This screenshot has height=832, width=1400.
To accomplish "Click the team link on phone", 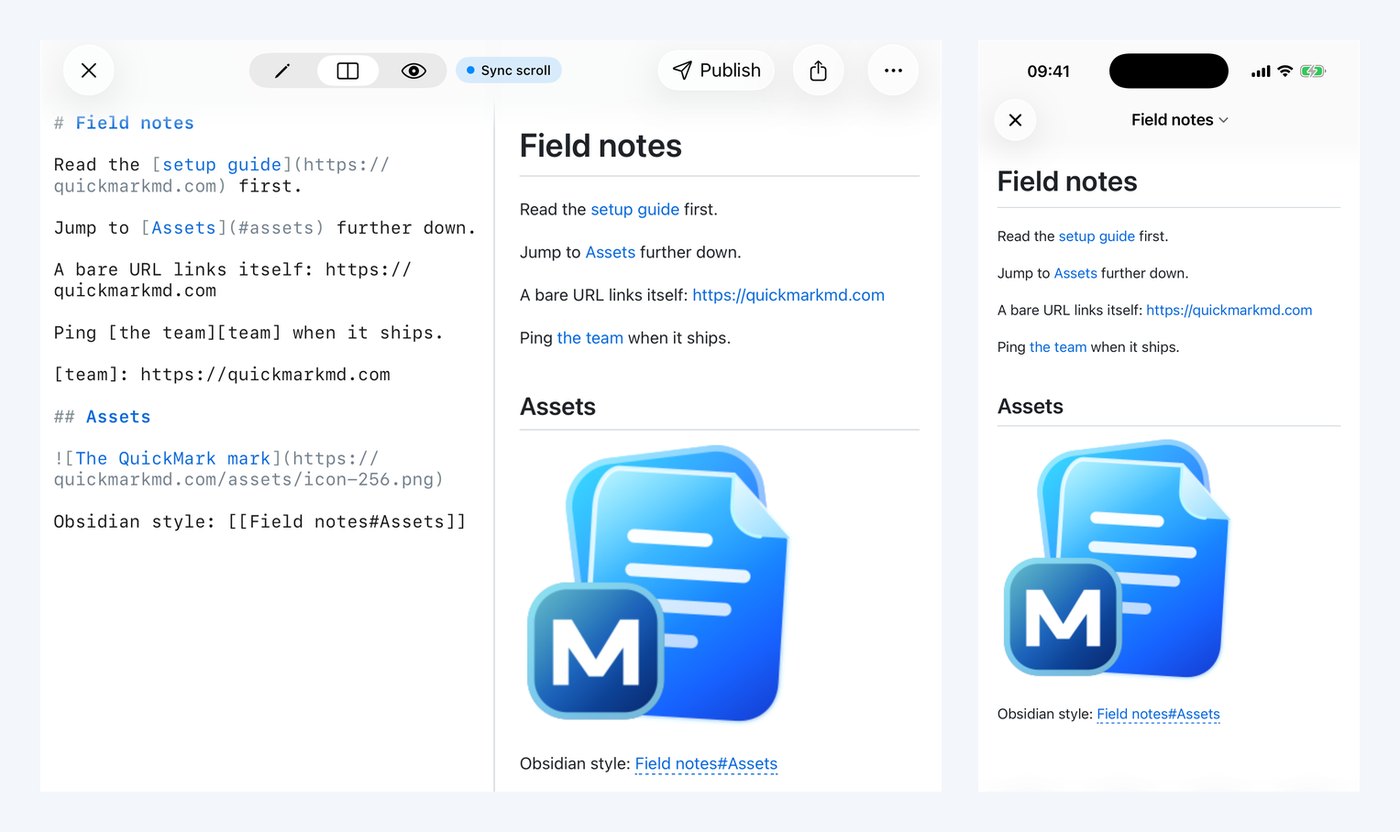I will point(1058,347).
